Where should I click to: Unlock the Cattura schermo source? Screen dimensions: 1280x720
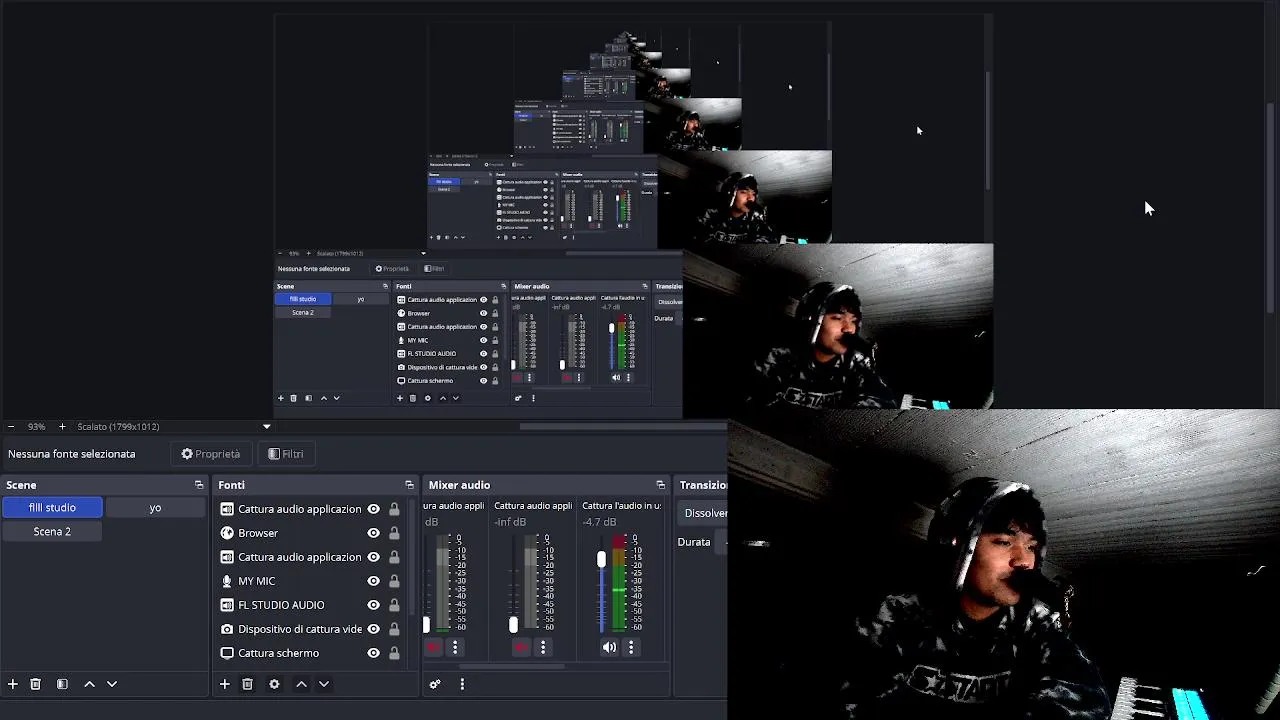coord(394,653)
